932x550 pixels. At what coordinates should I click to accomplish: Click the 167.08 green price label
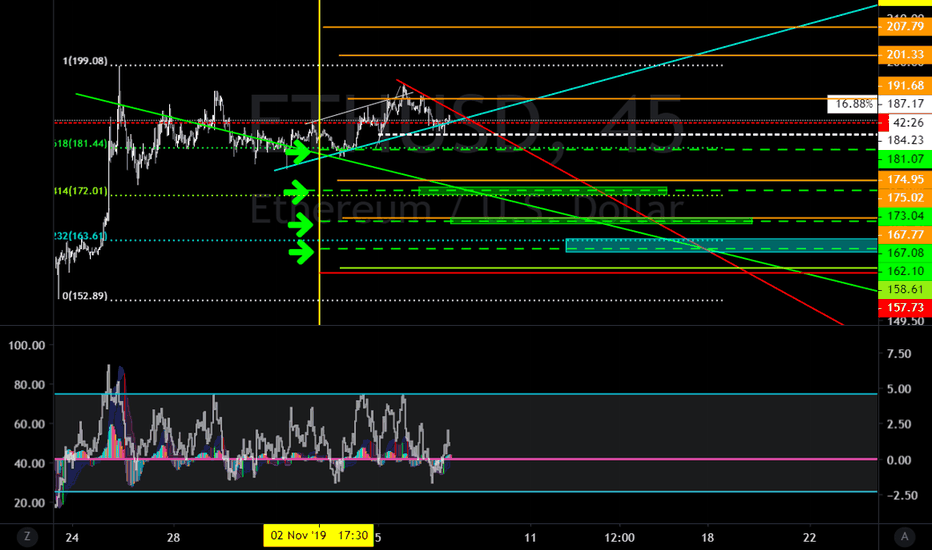click(905, 253)
